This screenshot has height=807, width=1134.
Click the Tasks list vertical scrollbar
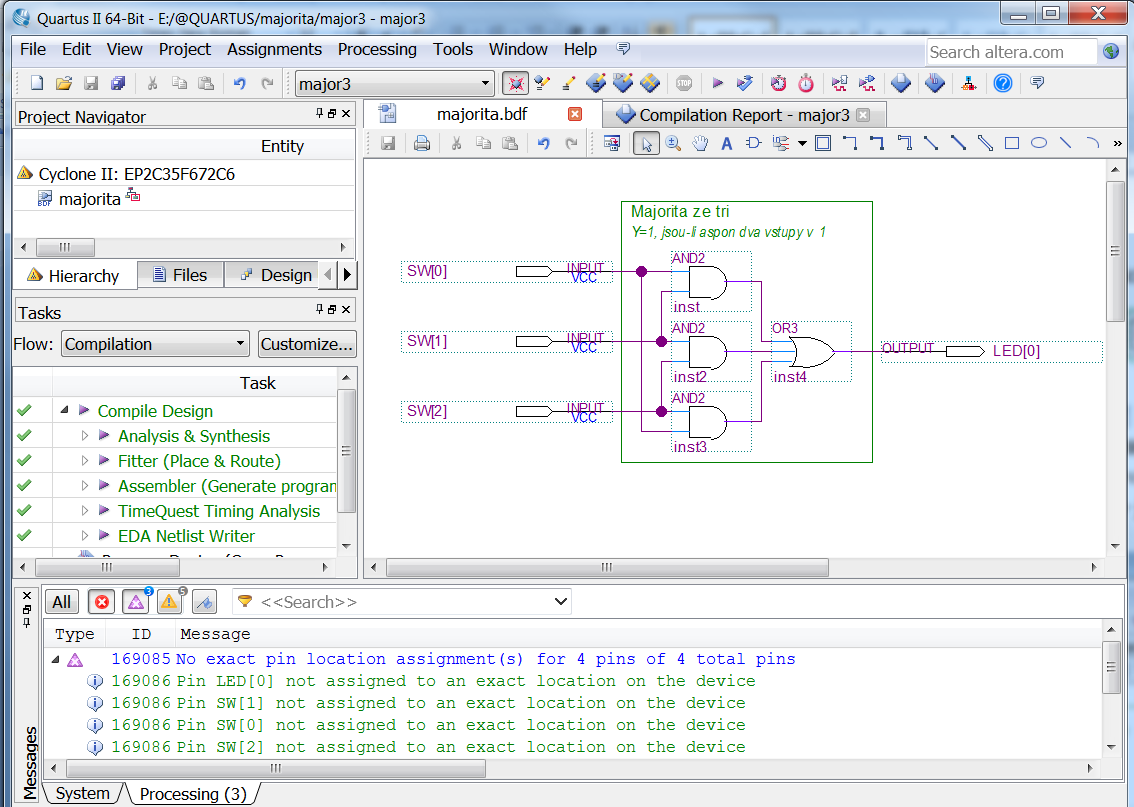[346, 461]
